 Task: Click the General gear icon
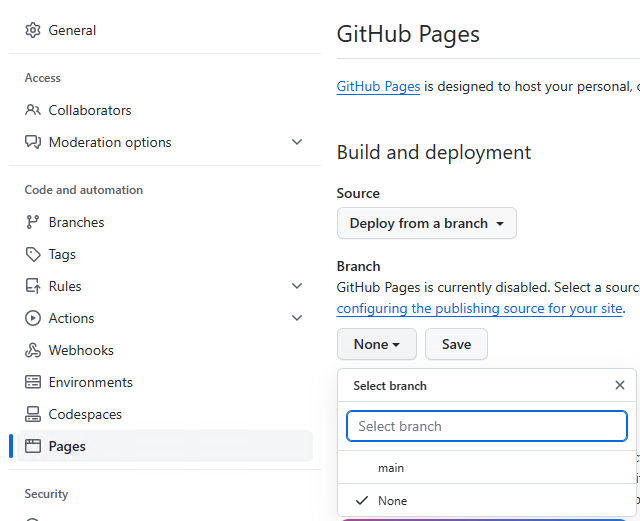tap(33, 30)
